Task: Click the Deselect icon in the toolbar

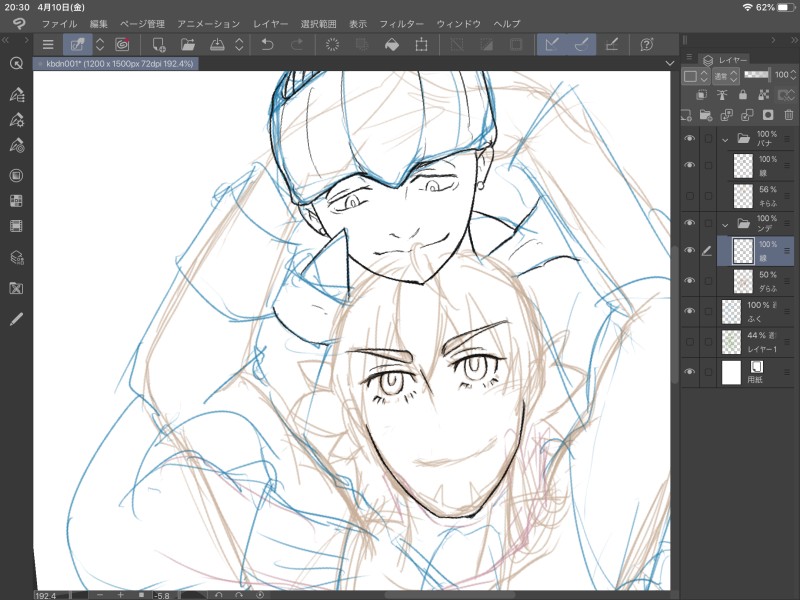Action: (x=457, y=45)
